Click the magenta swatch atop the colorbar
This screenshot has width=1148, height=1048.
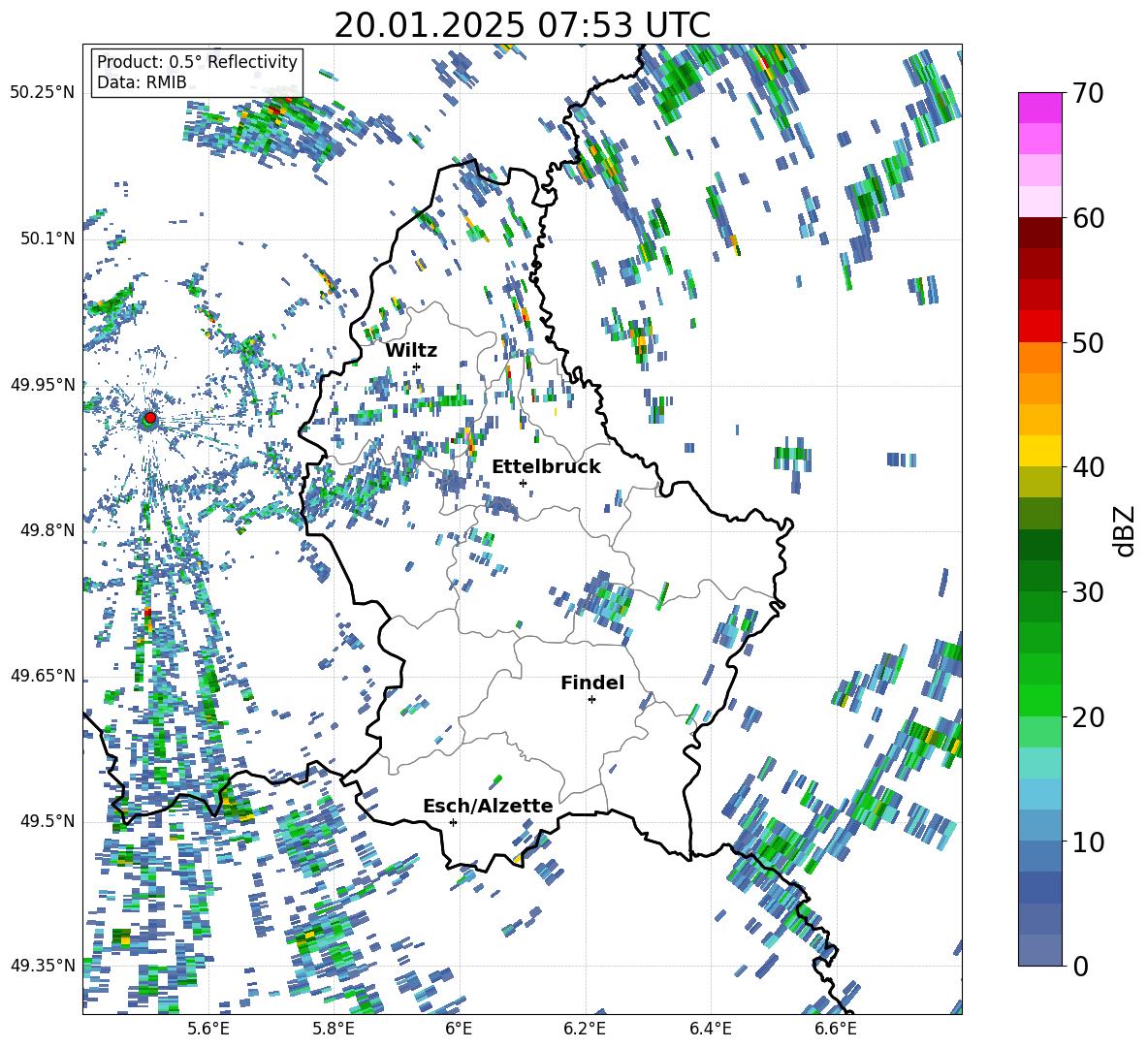[x=1039, y=108]
